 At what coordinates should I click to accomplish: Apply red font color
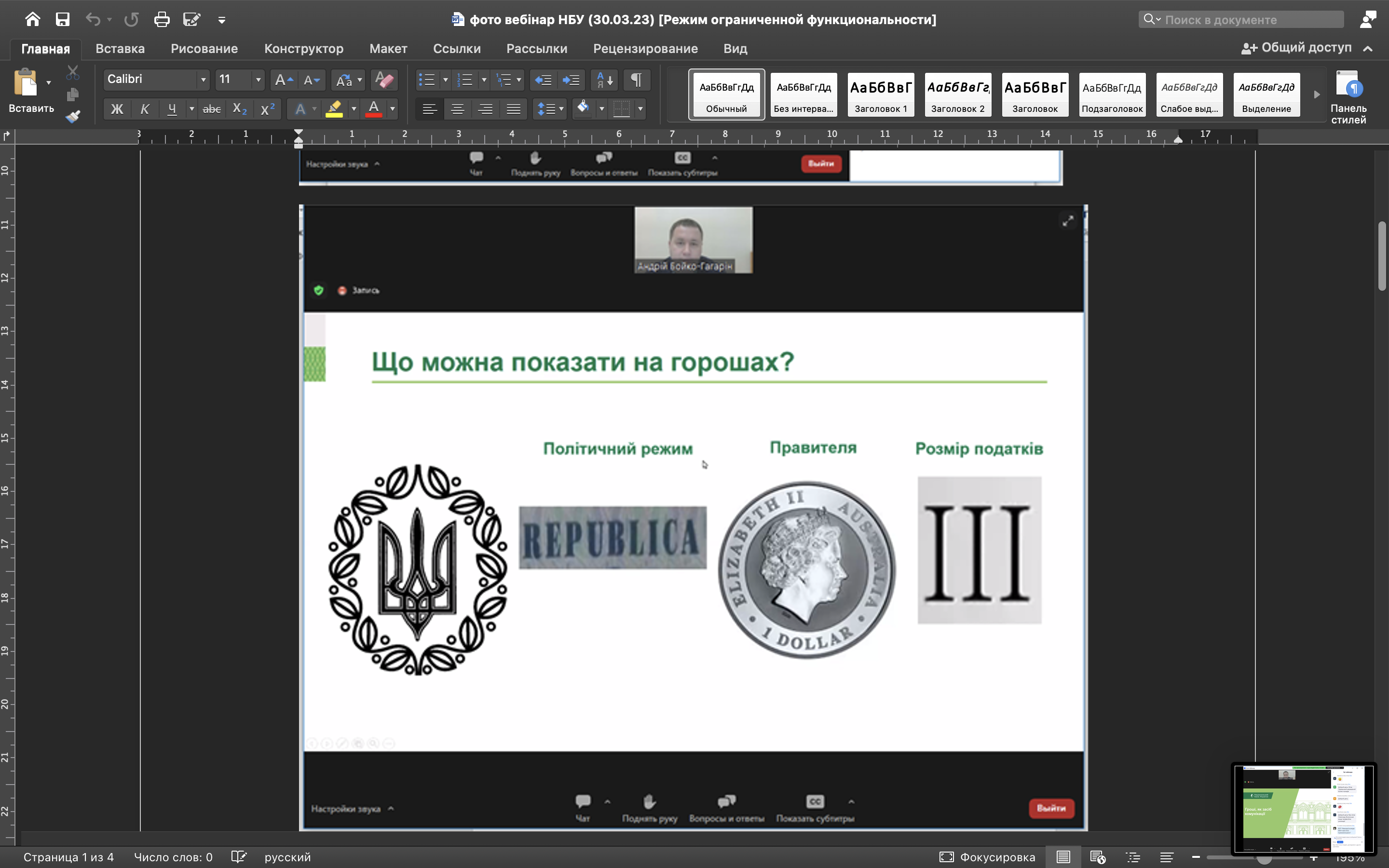pyautogui.click(x=374, y=108)
